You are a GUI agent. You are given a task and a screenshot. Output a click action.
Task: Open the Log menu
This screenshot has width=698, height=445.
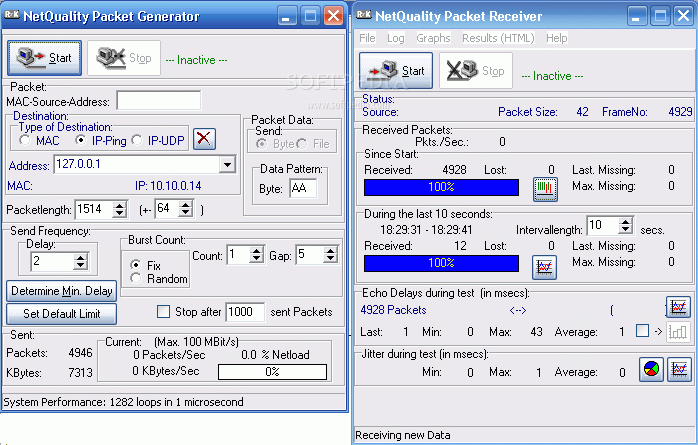(396, 38)
